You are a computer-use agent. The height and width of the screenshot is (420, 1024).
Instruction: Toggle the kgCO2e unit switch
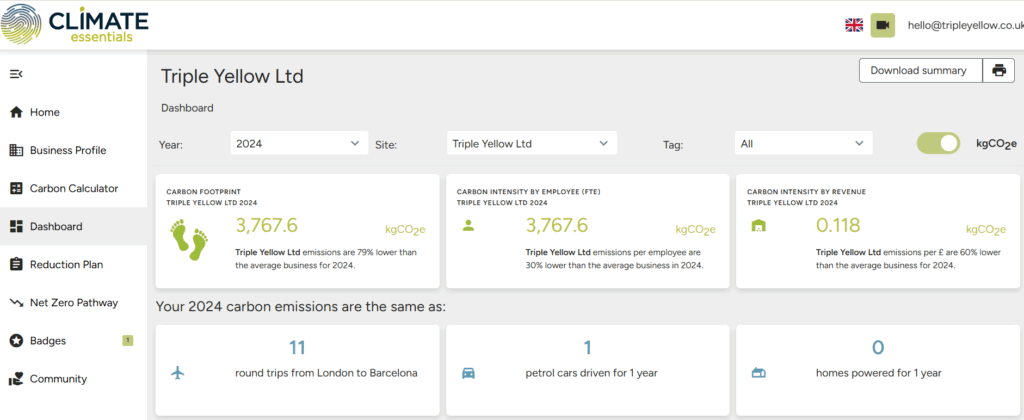(938, 144)
